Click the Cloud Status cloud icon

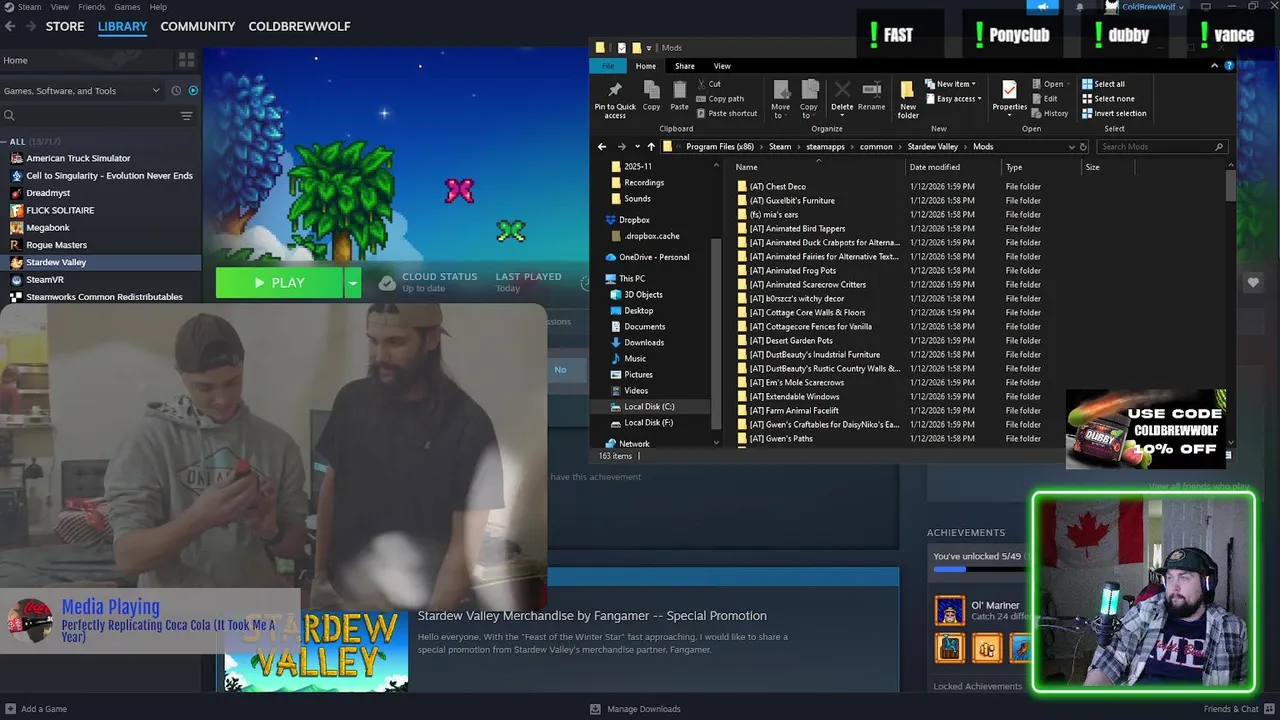tap(387, 283)
